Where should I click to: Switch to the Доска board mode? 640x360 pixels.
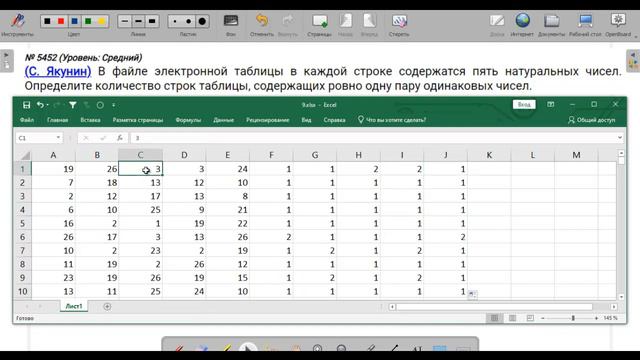[497, 21]
